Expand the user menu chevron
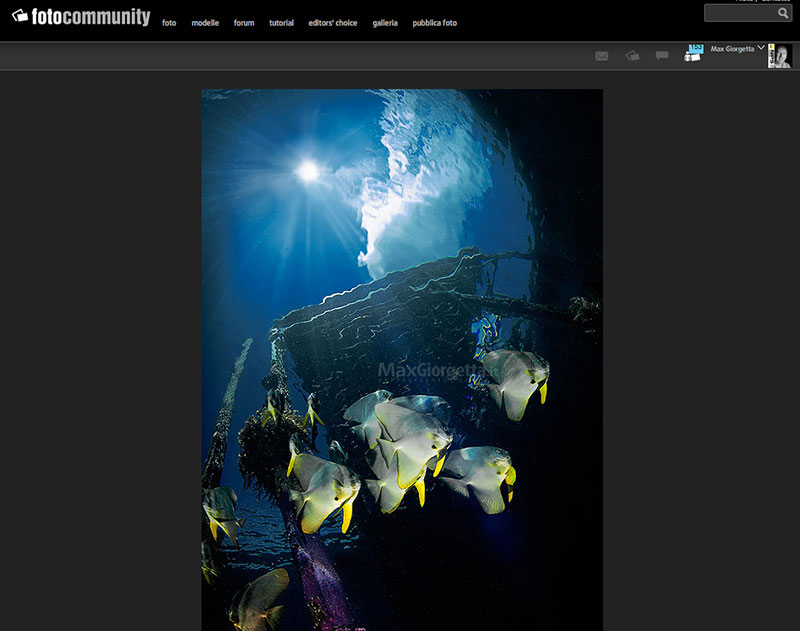Image resolution: width=800 pixels, height=631 pixels. pyautogui.click(x=761, y=47)
